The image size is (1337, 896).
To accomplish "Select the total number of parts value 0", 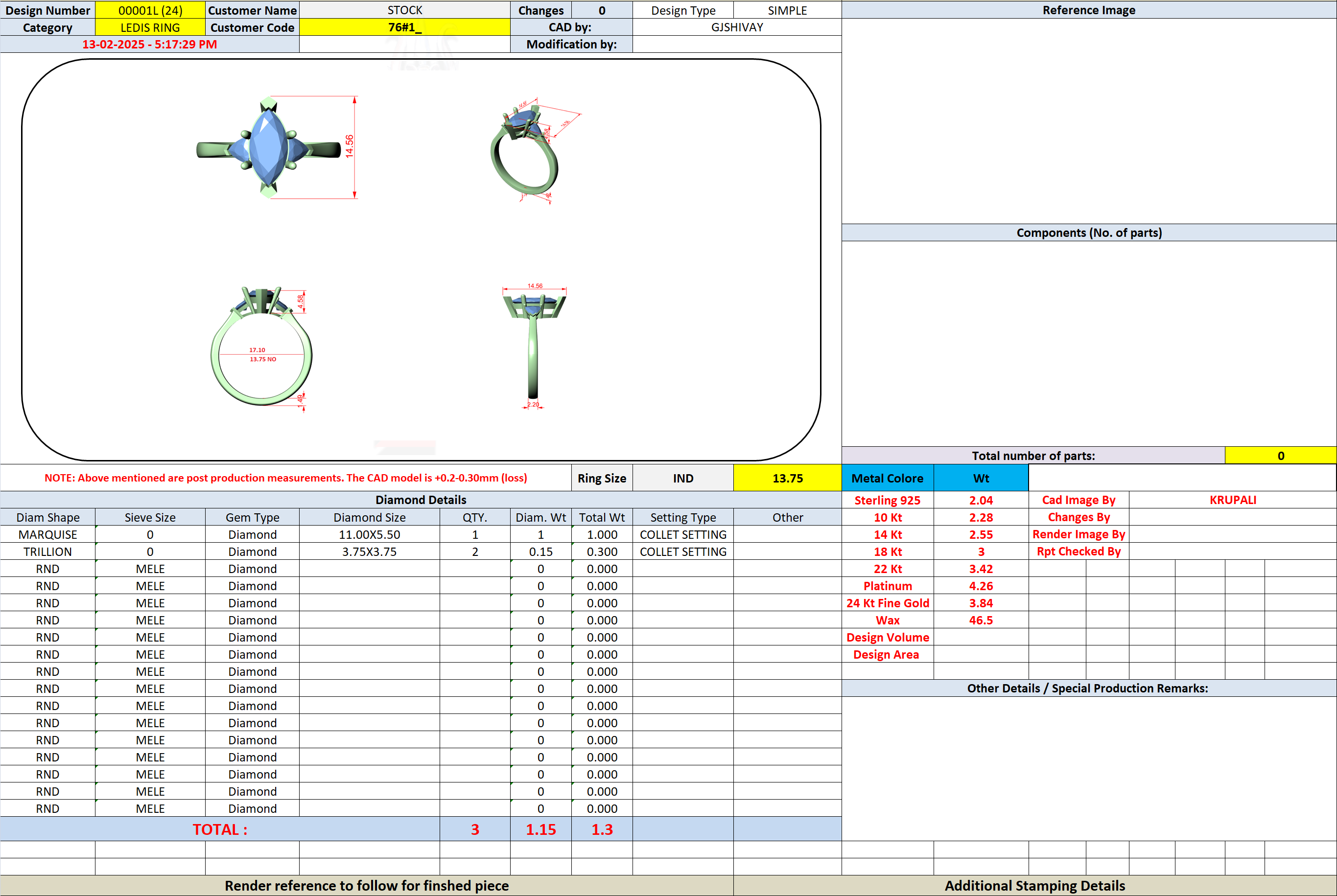I will (x=1280, y=456).
